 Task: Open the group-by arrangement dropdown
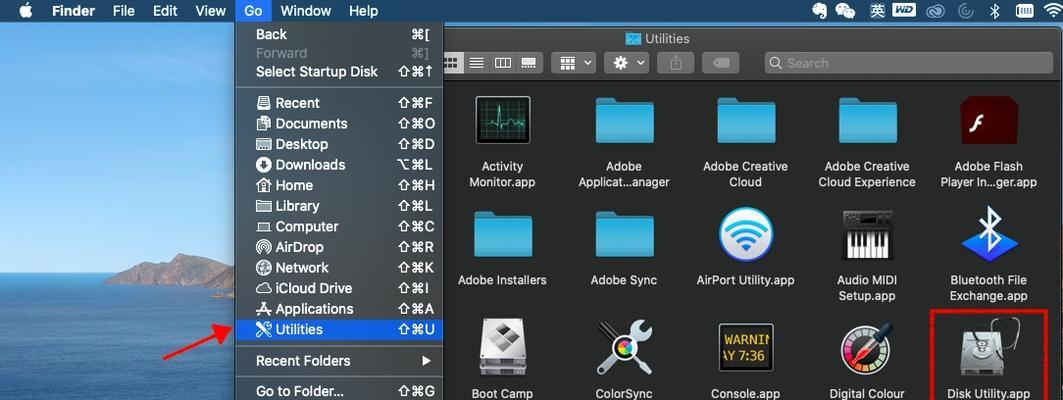click(574, 63)
